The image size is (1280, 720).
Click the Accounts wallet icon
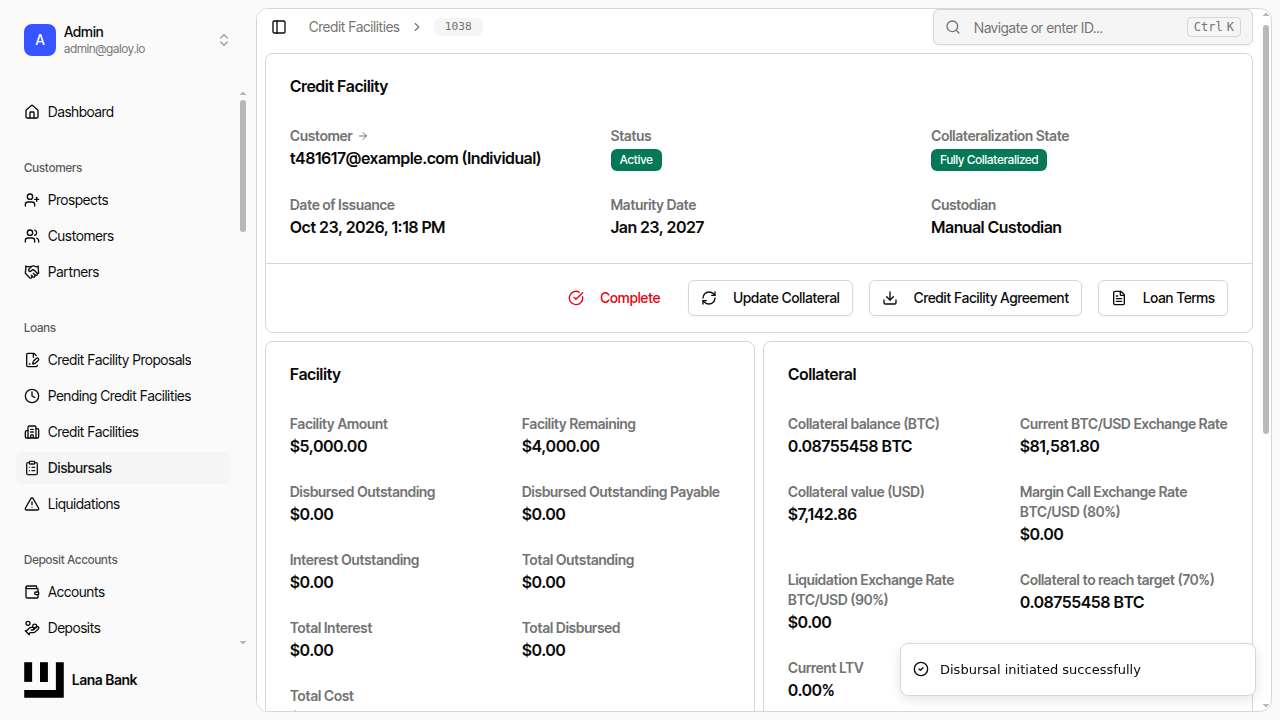tap(32, 592)
